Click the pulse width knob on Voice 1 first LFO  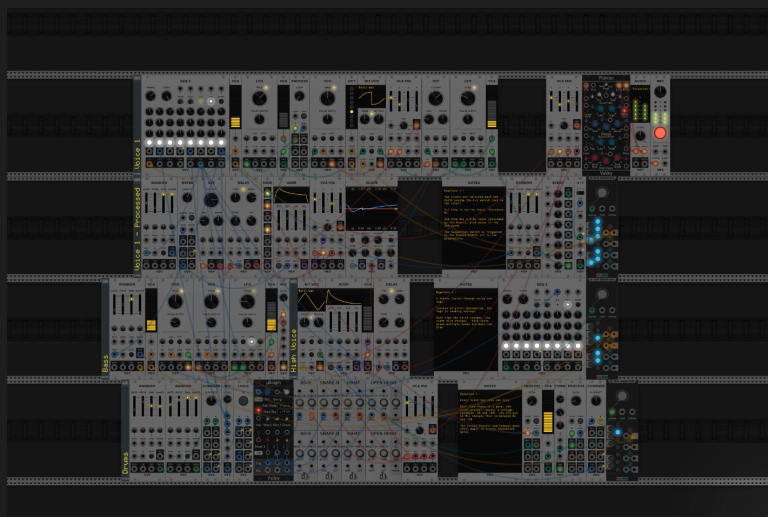pos(259,119)
